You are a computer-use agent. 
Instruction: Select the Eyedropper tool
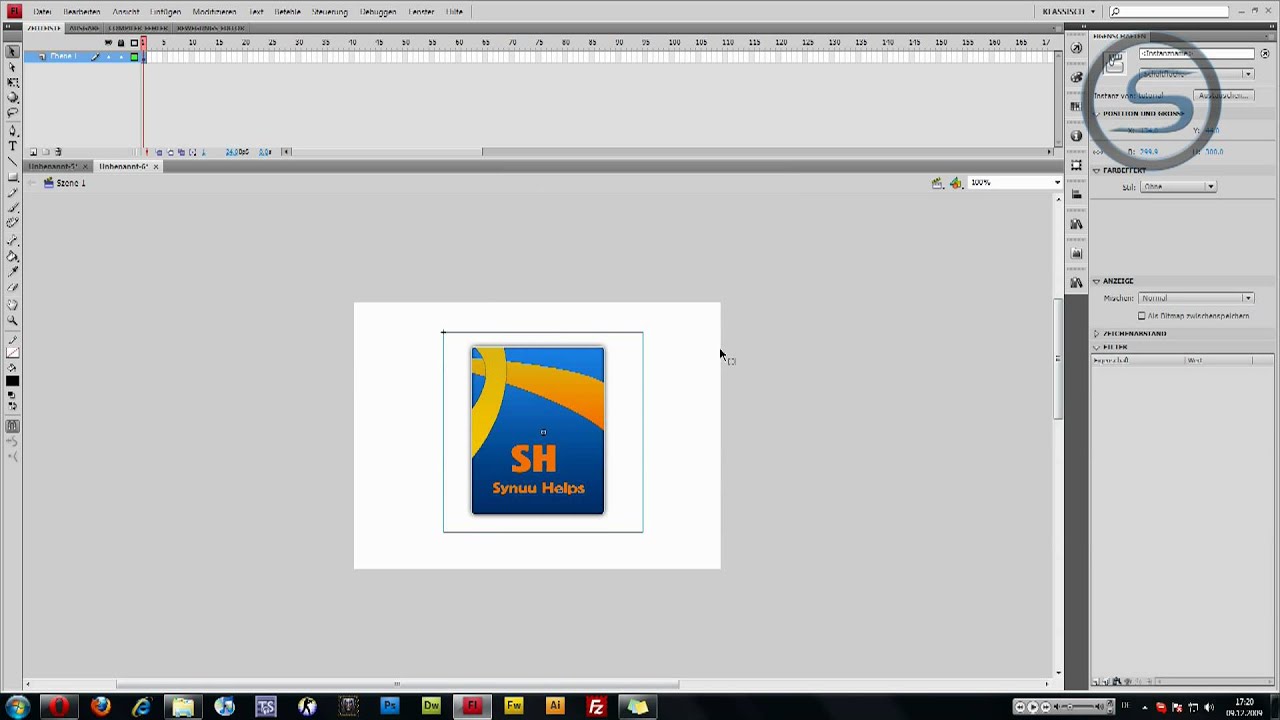(x=13, y=271)
